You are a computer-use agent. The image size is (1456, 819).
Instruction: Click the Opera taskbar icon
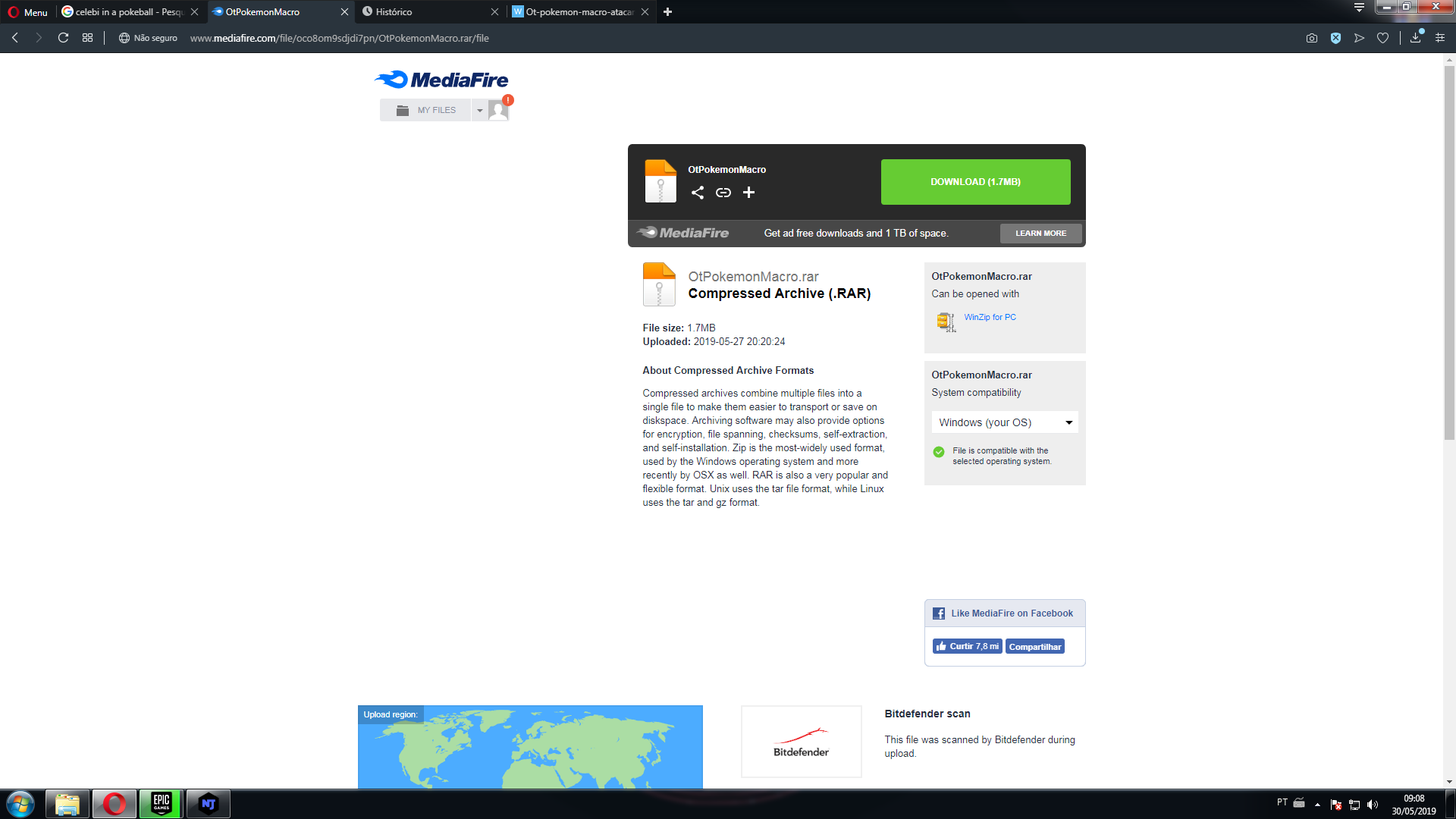pyautogui.click(x=115, y=804)
